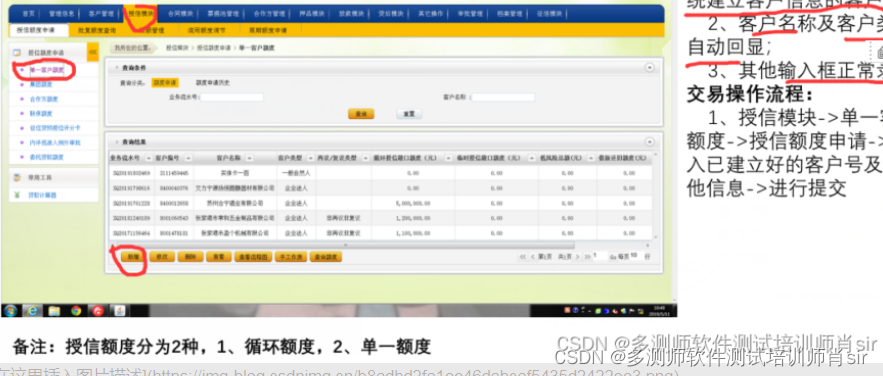
Task: Select 联保额度 in sidebar
Action: [x=41, y=114]
